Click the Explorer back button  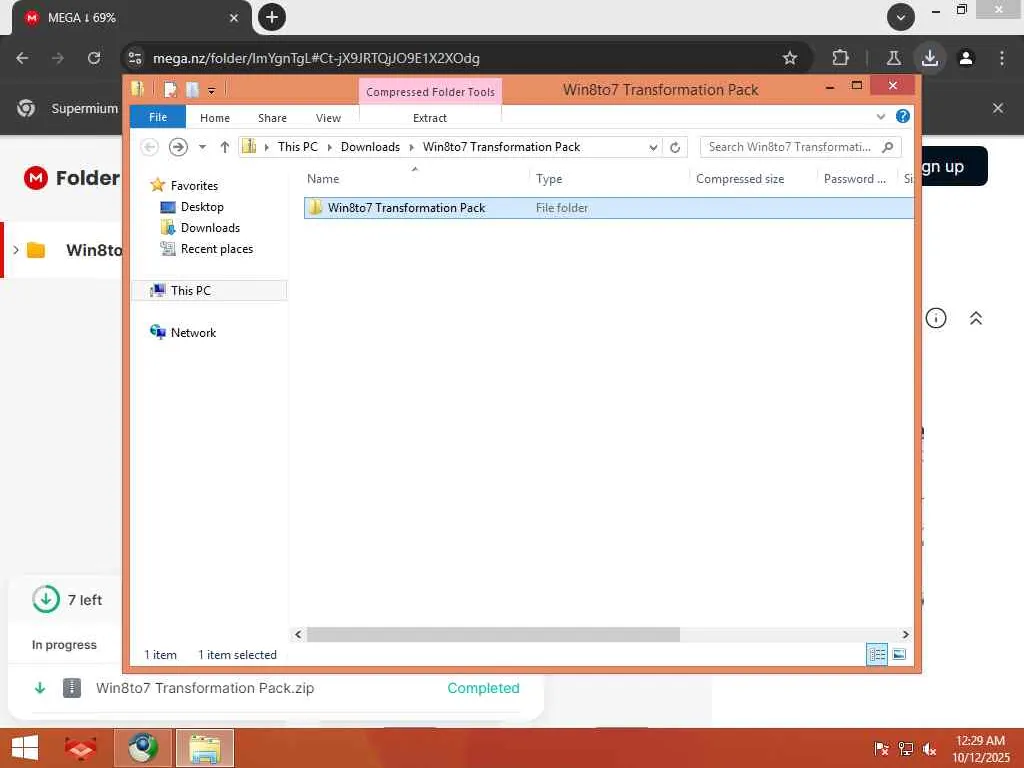click(150, 147)
